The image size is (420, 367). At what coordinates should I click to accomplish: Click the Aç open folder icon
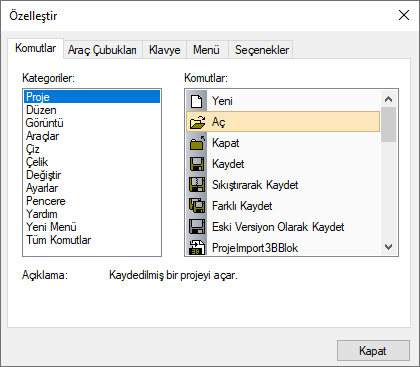click(x=197, y=122)
